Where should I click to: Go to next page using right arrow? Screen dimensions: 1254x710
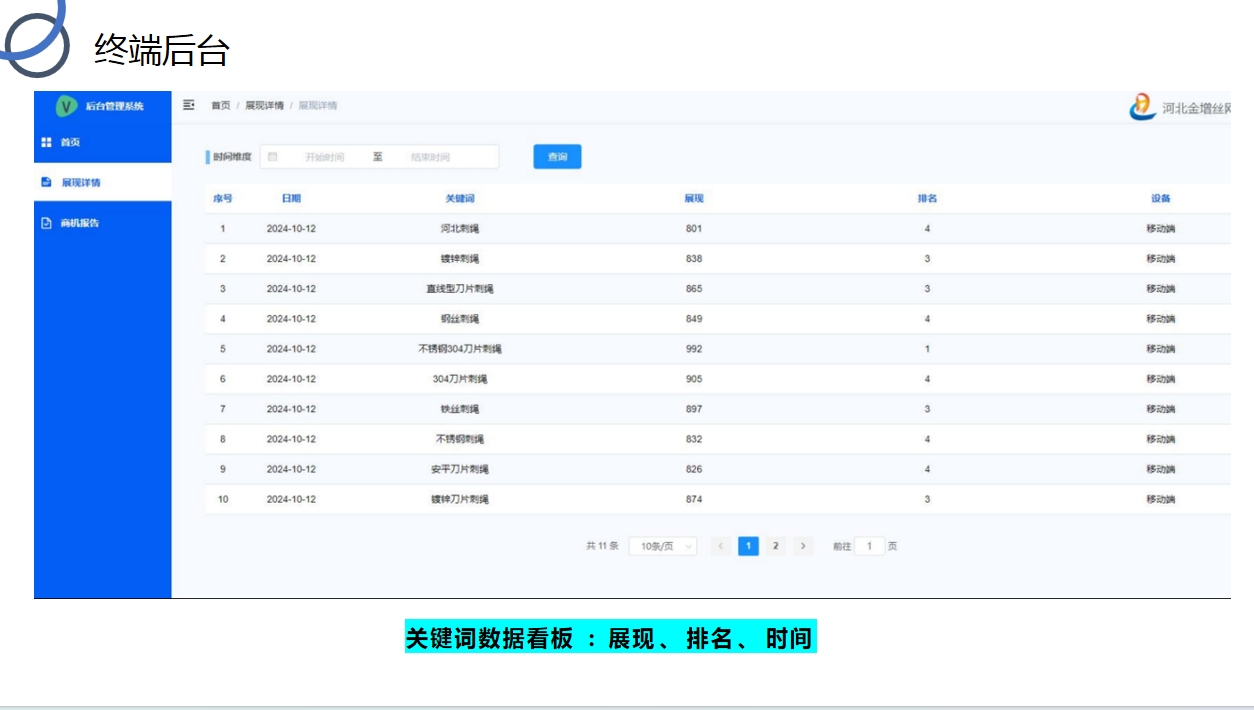click(803, 546)
